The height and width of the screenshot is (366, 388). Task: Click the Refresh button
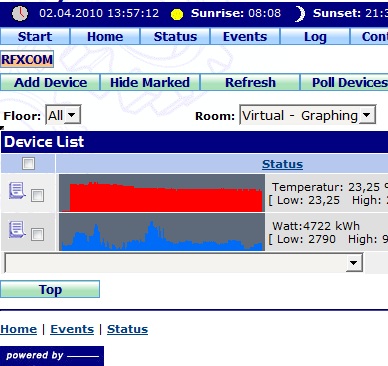(x=250, y=82)
